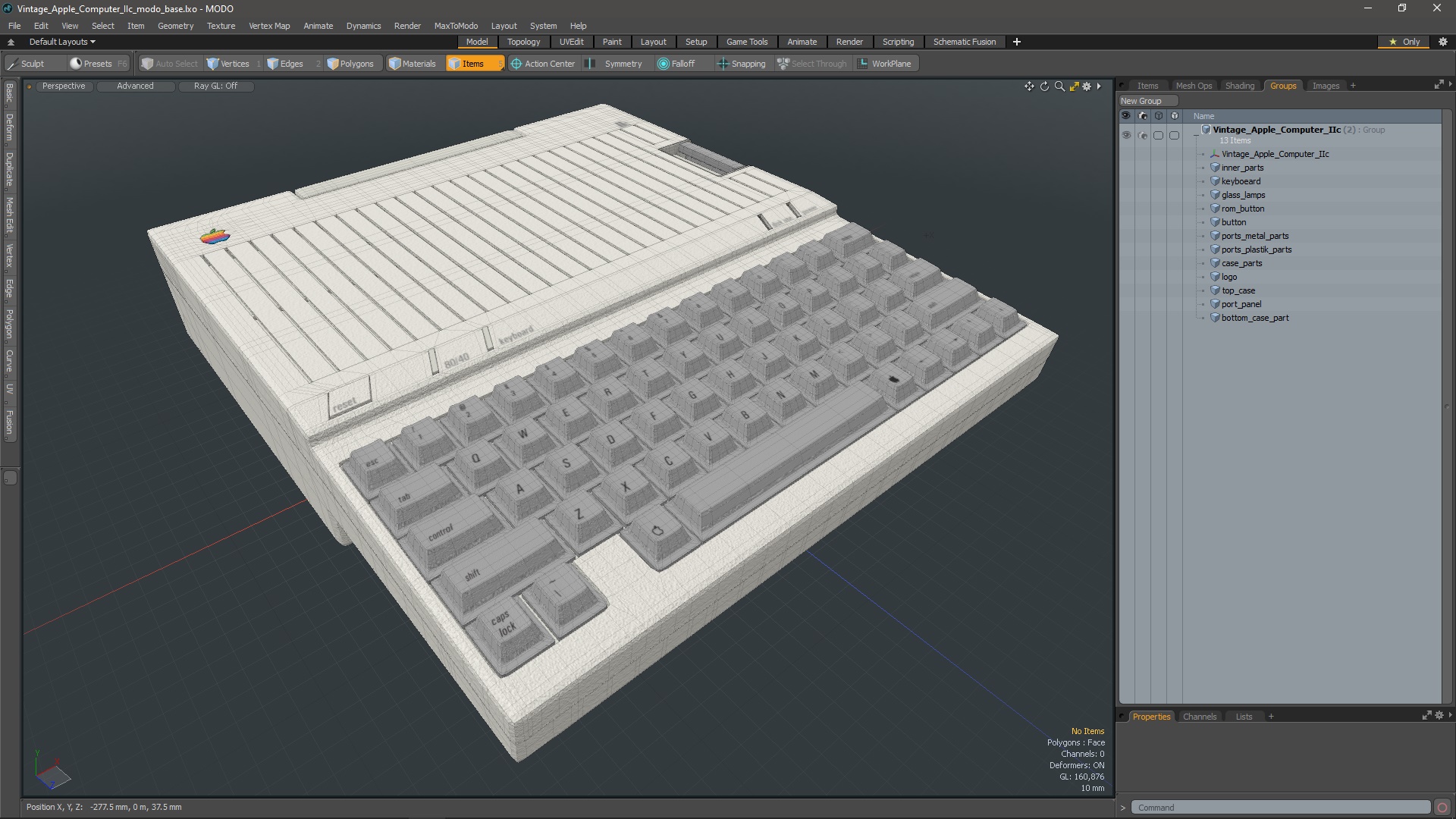1456x819 pixels.
Task: Click the viewport pan (move) icon
Action: [x=1029, y=86]
